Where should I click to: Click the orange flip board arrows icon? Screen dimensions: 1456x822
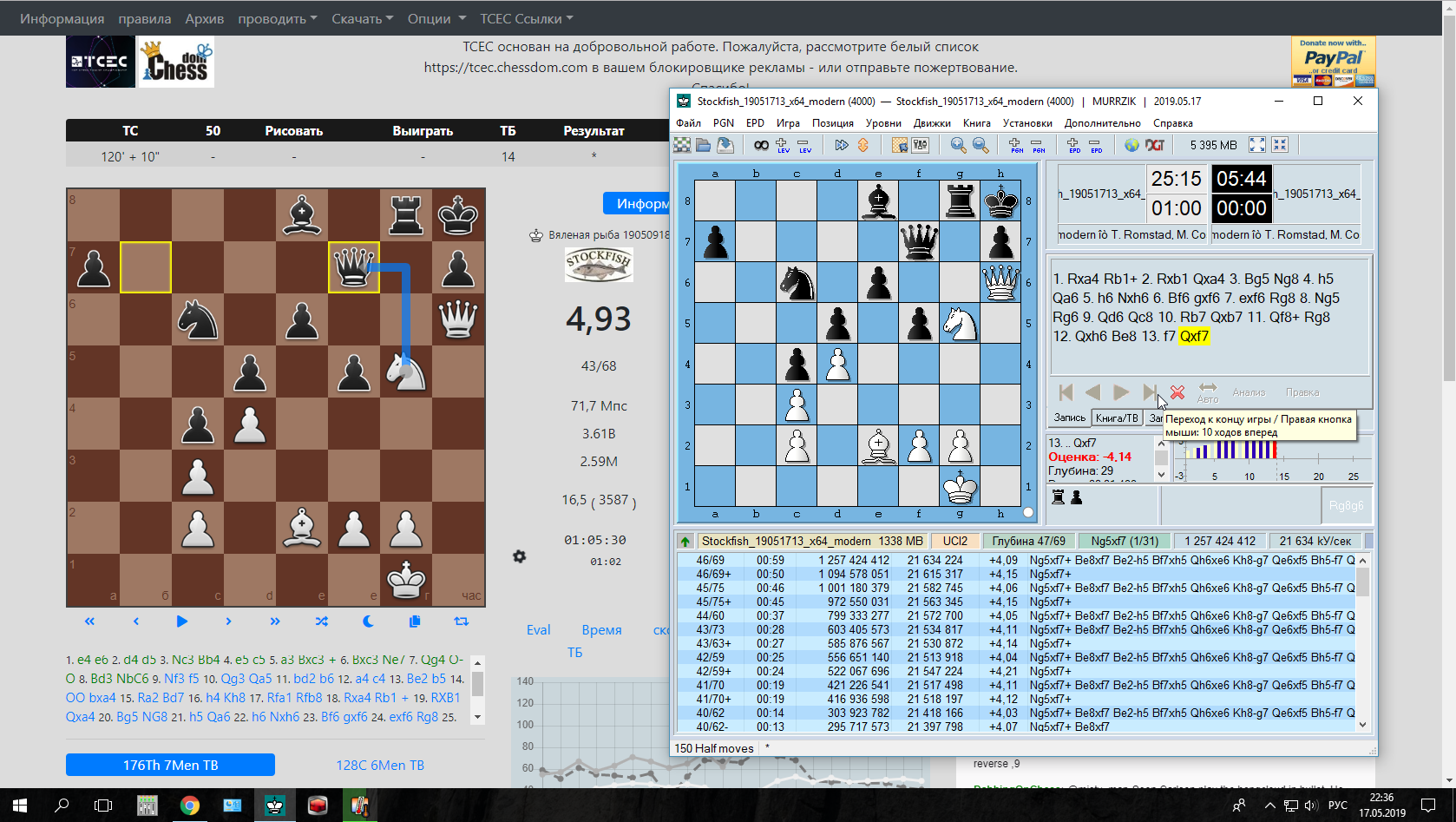(862, 145)
